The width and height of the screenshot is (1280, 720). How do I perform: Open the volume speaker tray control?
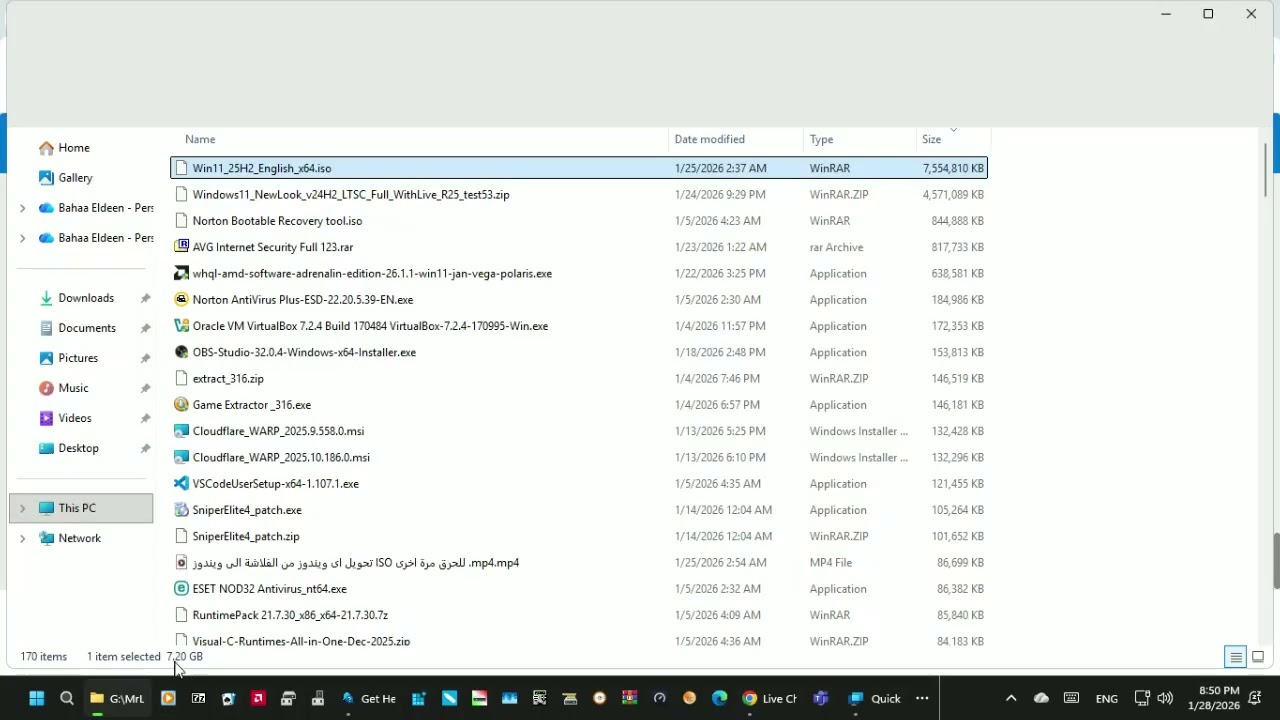coord(1164,699)
